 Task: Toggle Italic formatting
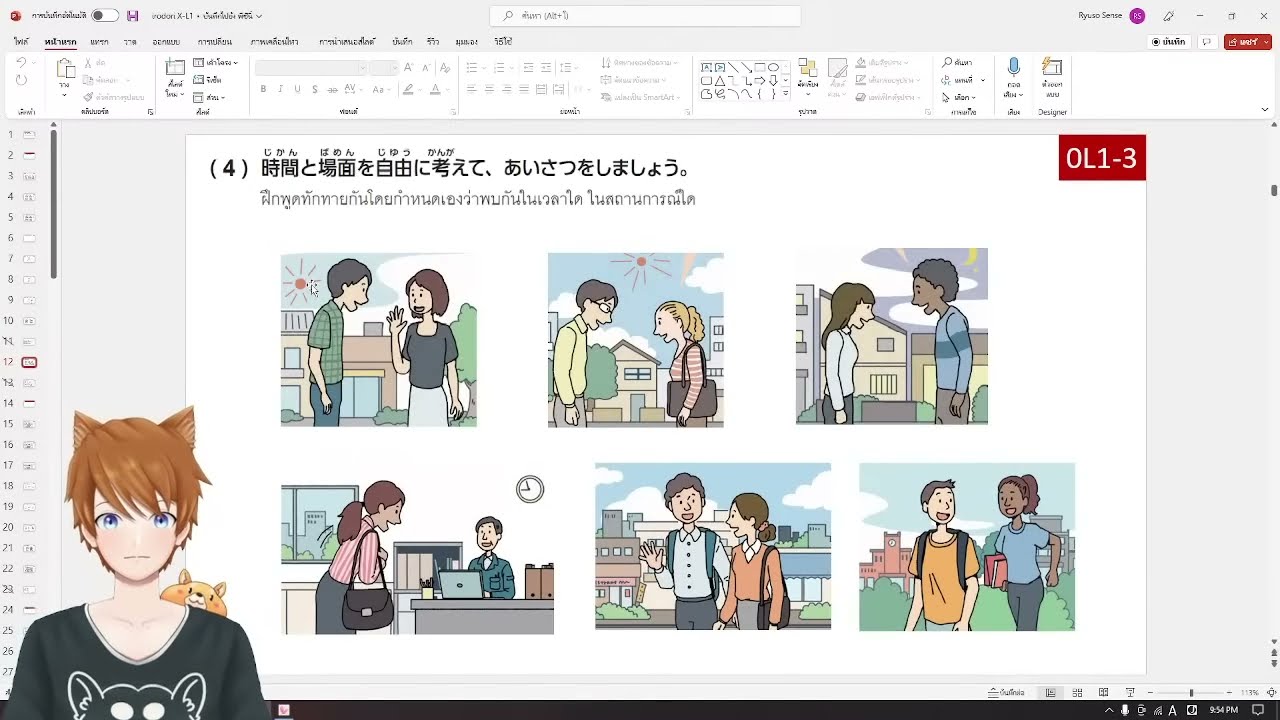(x=281, y=89)
